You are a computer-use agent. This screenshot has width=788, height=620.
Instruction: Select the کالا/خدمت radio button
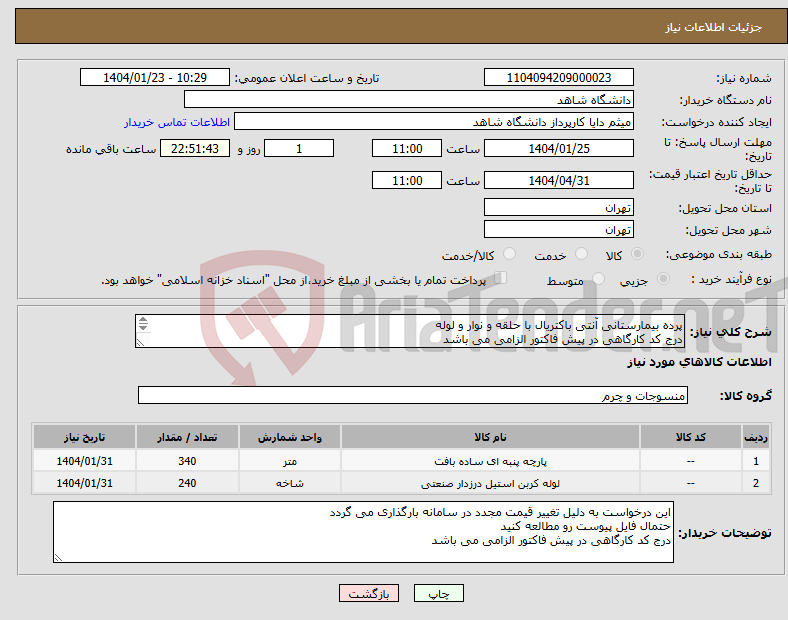(510, 254)
